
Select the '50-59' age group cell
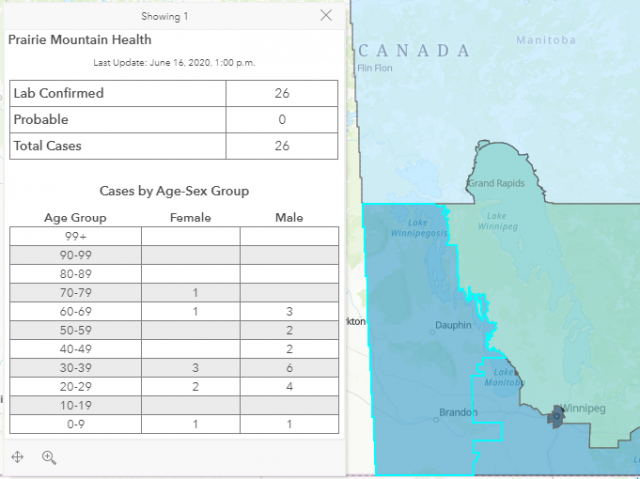coord(76,330)
